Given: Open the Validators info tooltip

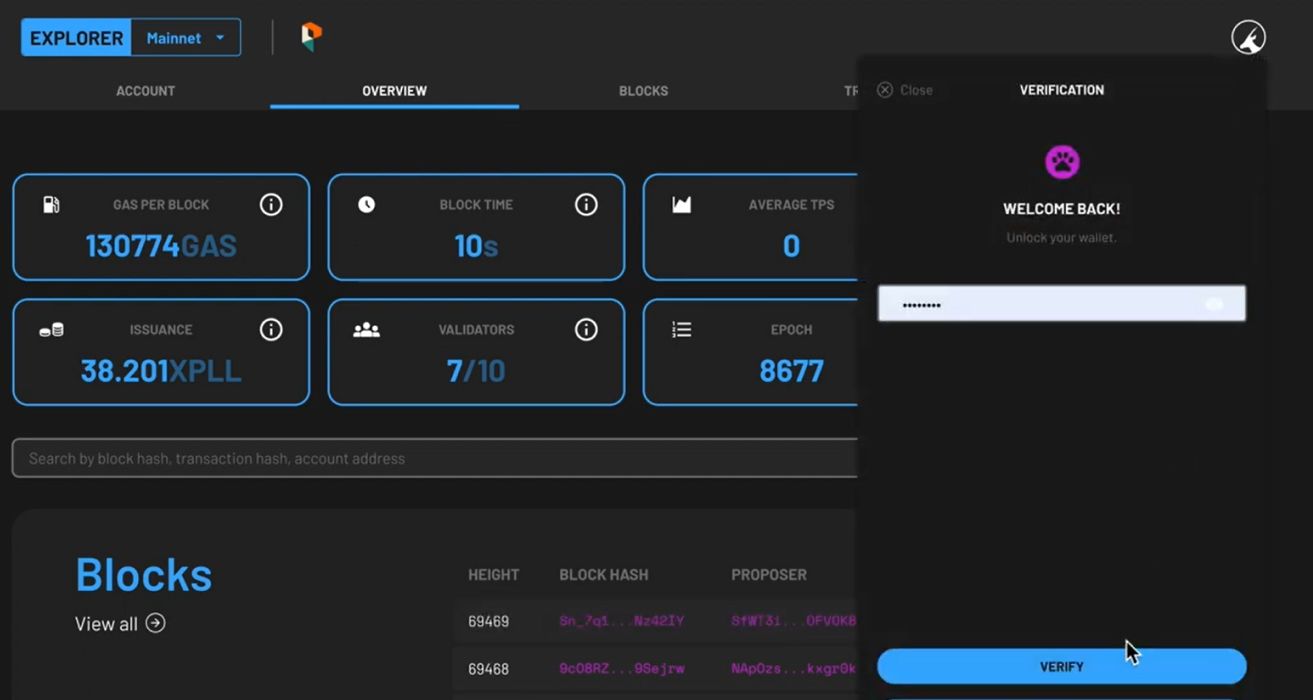Looking at the screenshot, I should (x=586, y=329).
